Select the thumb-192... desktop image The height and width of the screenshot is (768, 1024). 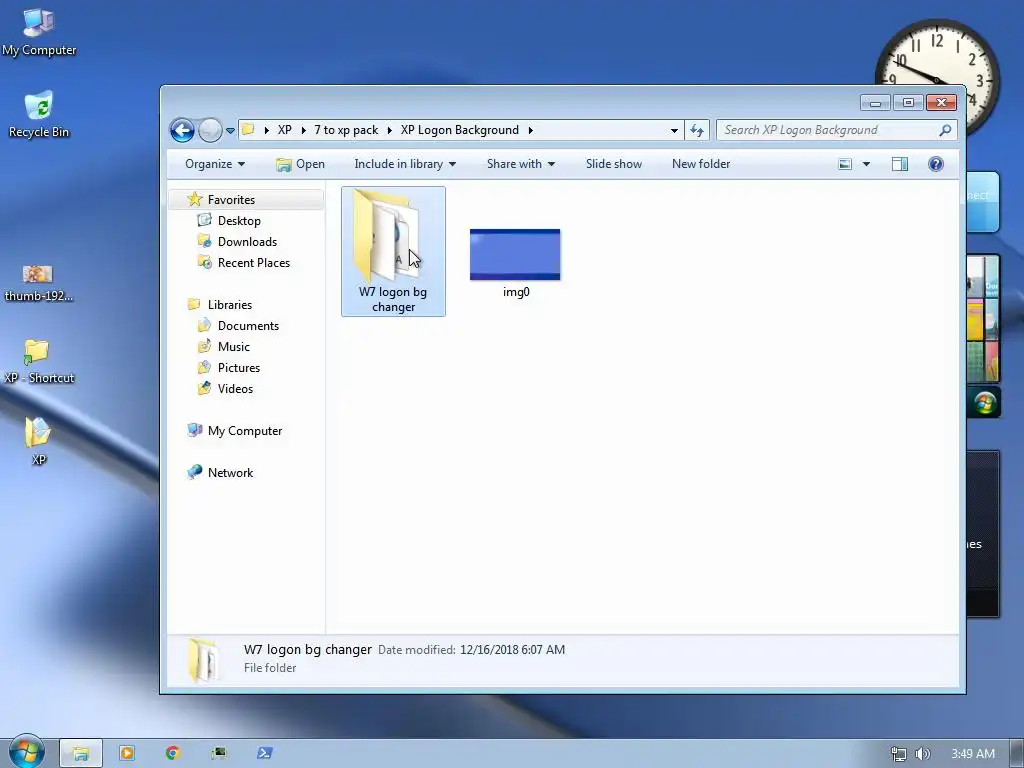point(39,283)
